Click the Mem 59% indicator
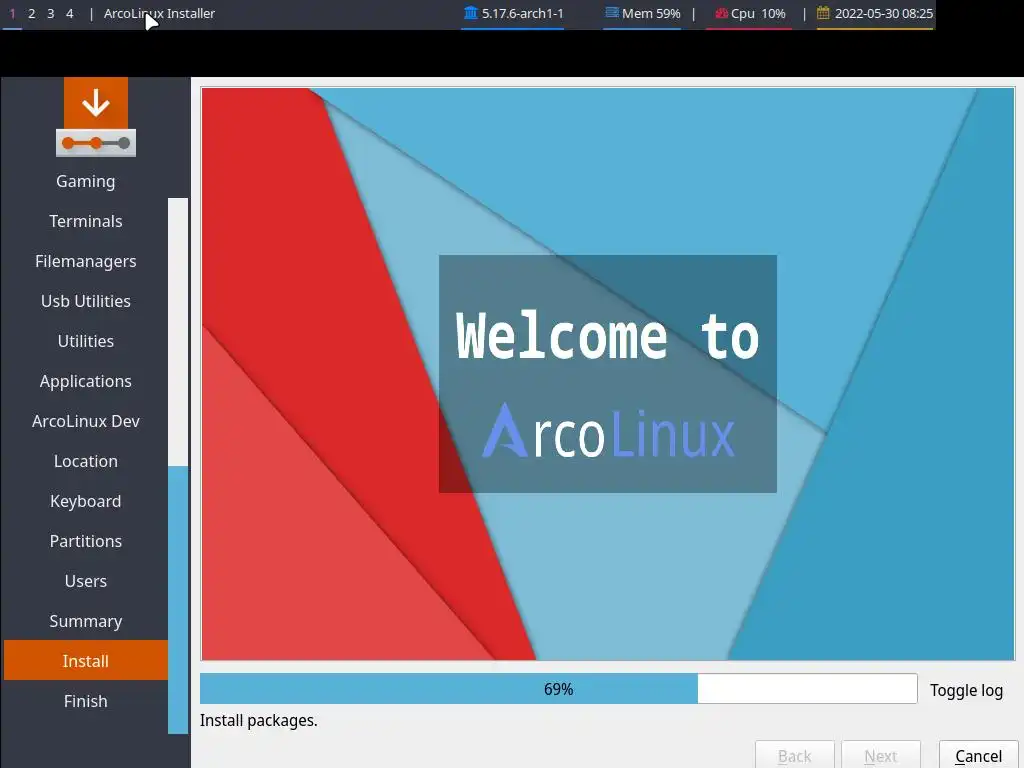 [x=651, y=13]
